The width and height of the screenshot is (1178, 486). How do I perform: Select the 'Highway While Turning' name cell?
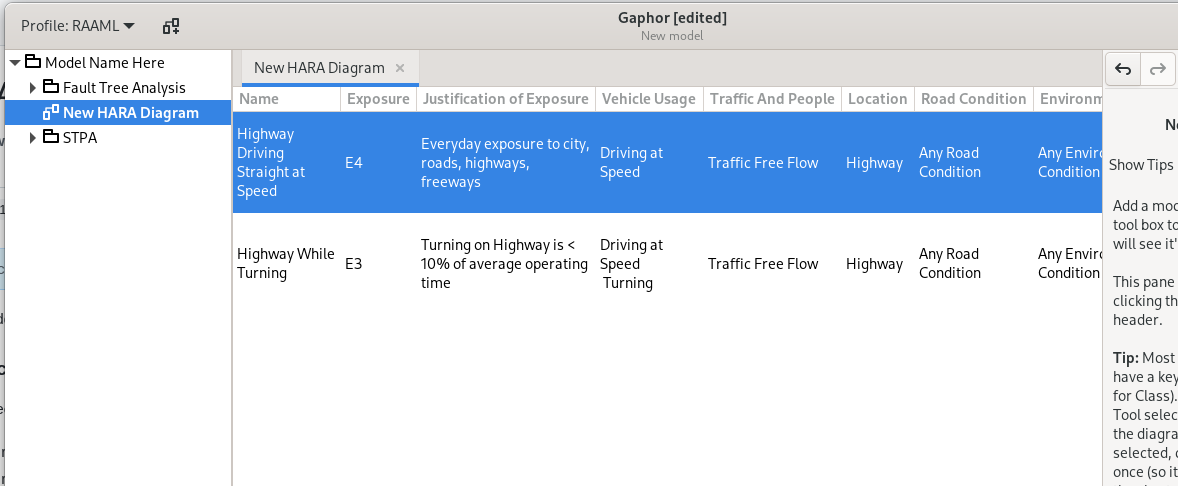point(286,264)
